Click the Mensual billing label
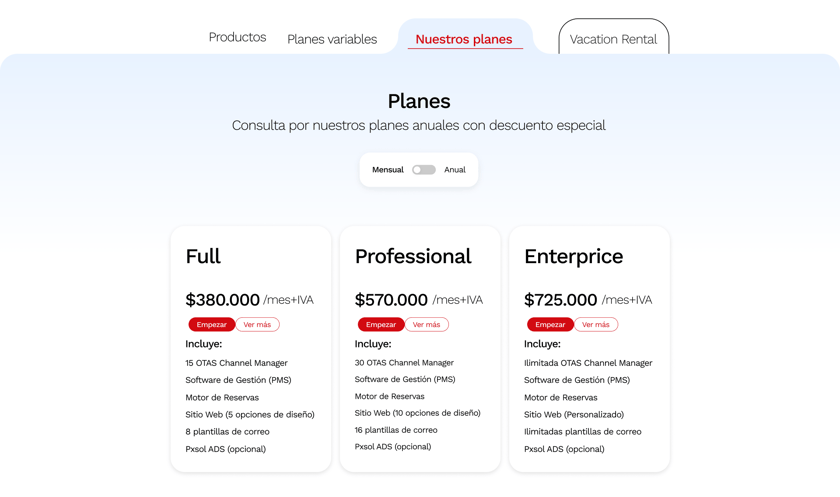Image resolution: width=840 pixels, height=497 pixels. 388,170
